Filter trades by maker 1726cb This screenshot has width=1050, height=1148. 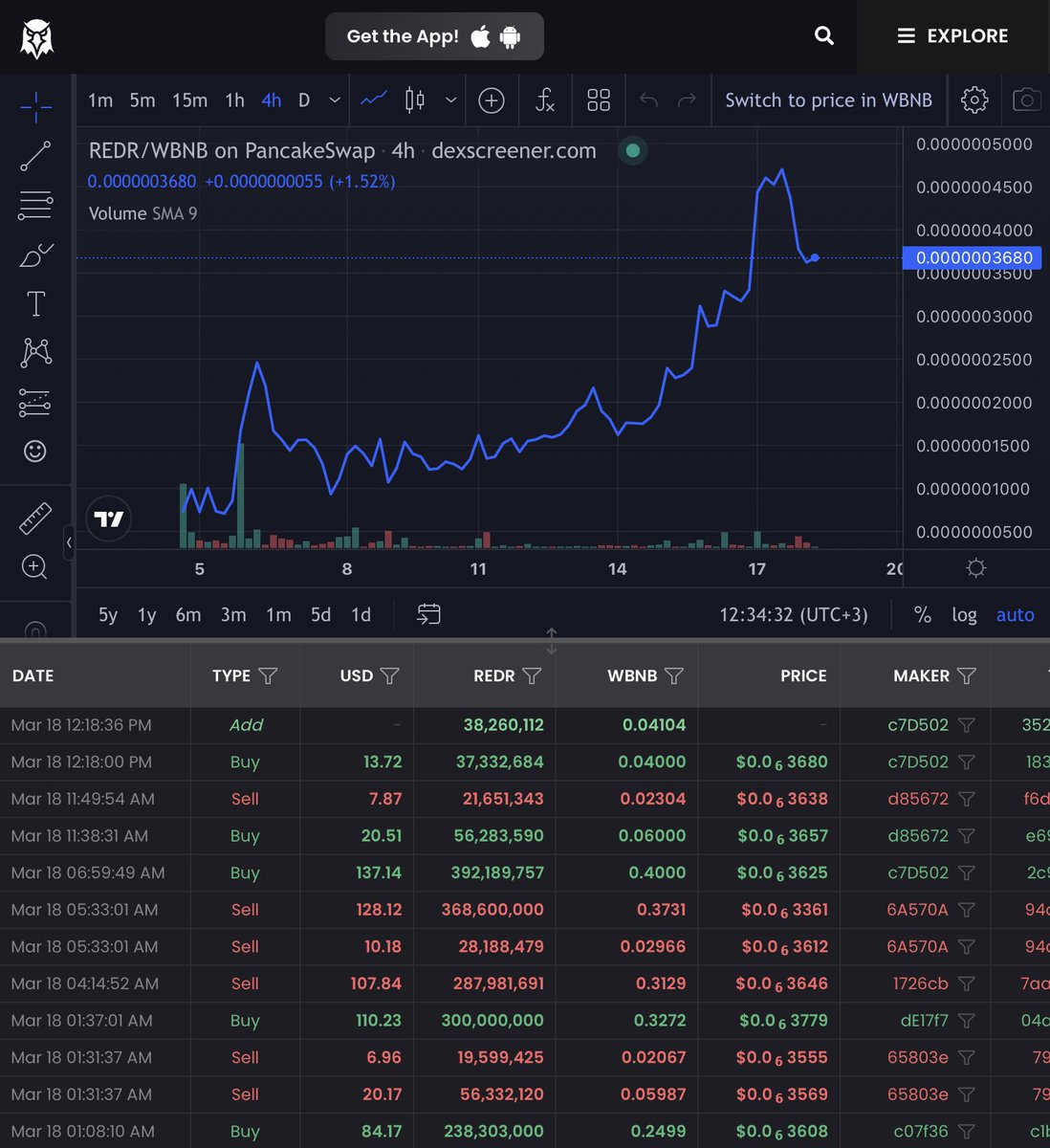(x=967, y=983)
